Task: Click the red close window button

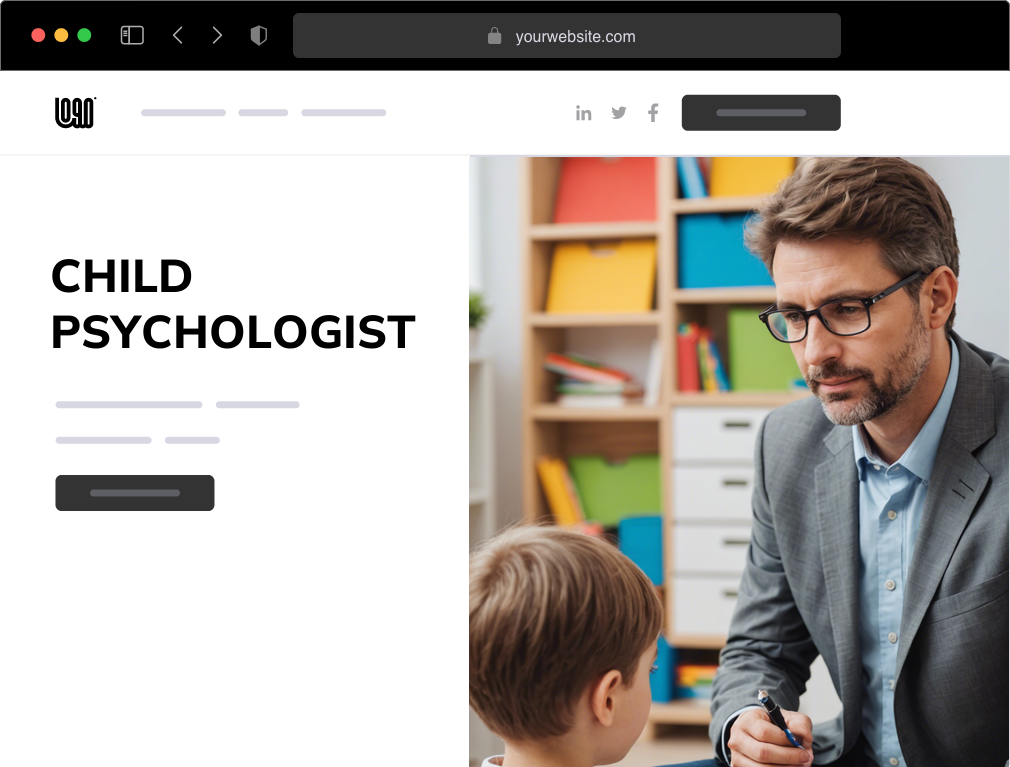Action: point(38,35)
